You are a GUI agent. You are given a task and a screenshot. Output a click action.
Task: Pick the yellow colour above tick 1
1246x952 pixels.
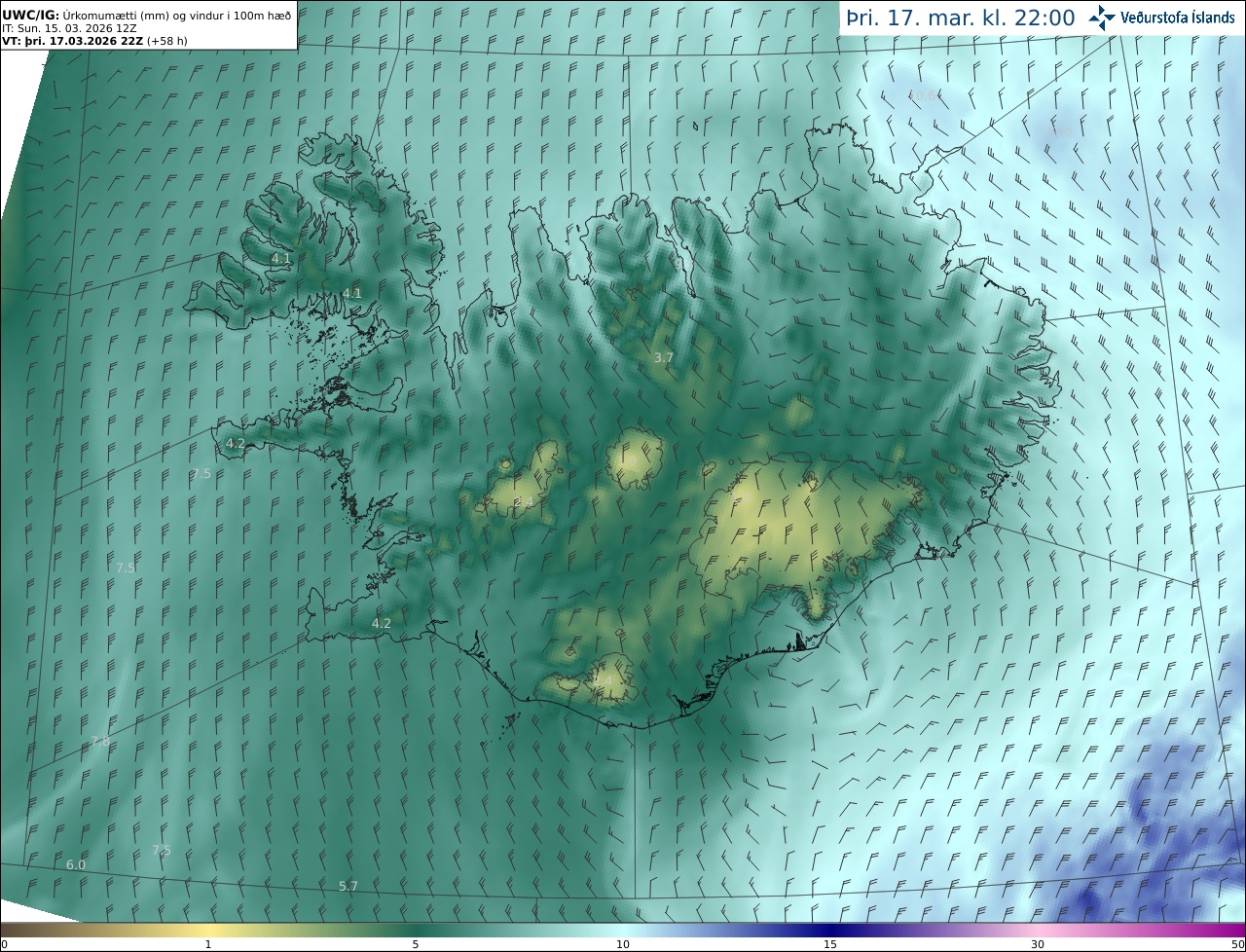click(208, 930)
